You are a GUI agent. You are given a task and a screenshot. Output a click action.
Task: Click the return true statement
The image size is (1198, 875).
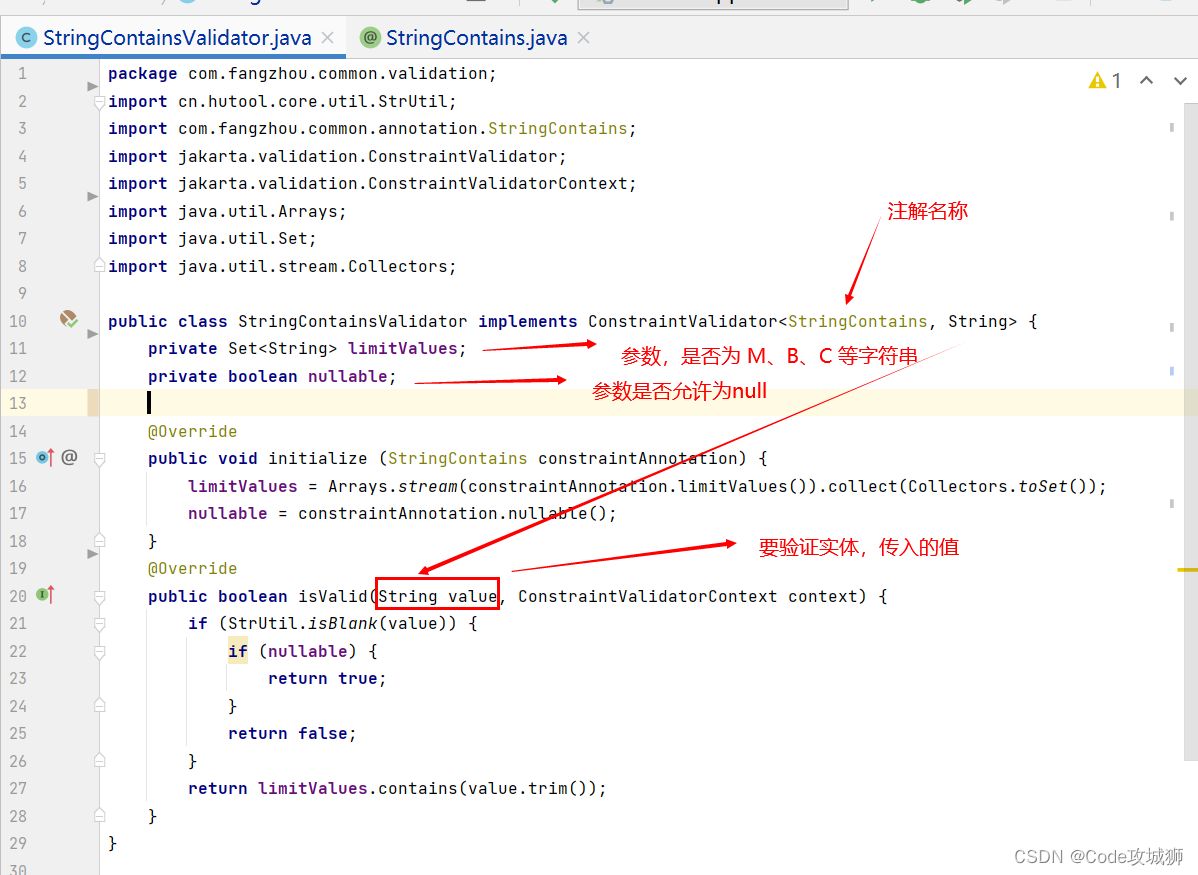pos(327,679)
